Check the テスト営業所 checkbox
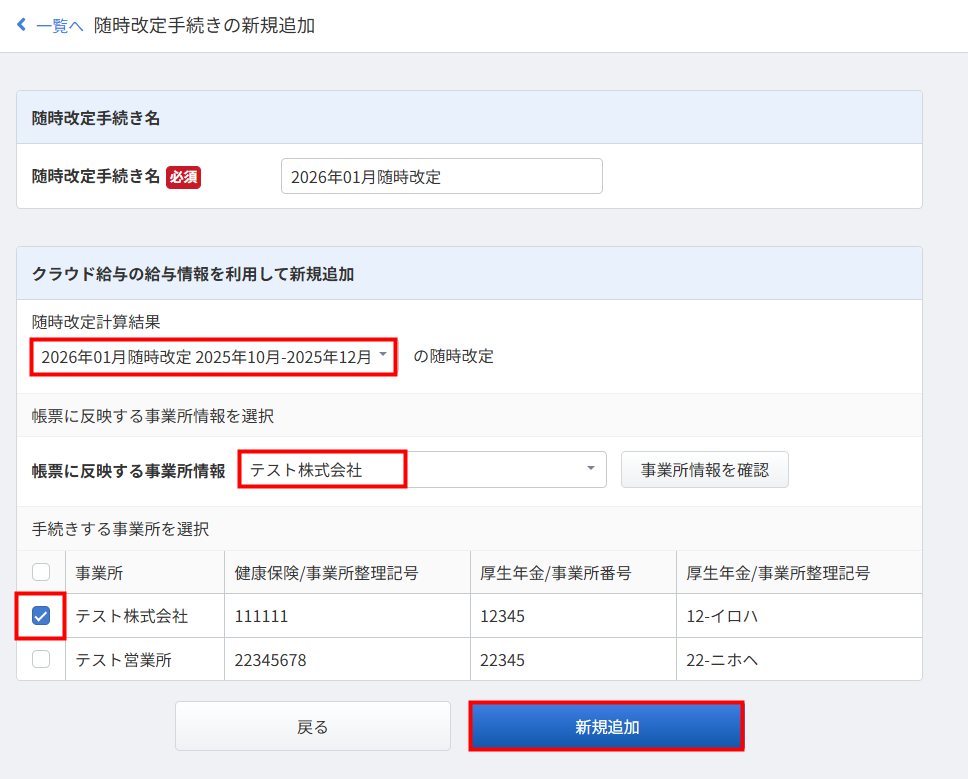This screenshot has height=779, width=968. coord(41,659)
